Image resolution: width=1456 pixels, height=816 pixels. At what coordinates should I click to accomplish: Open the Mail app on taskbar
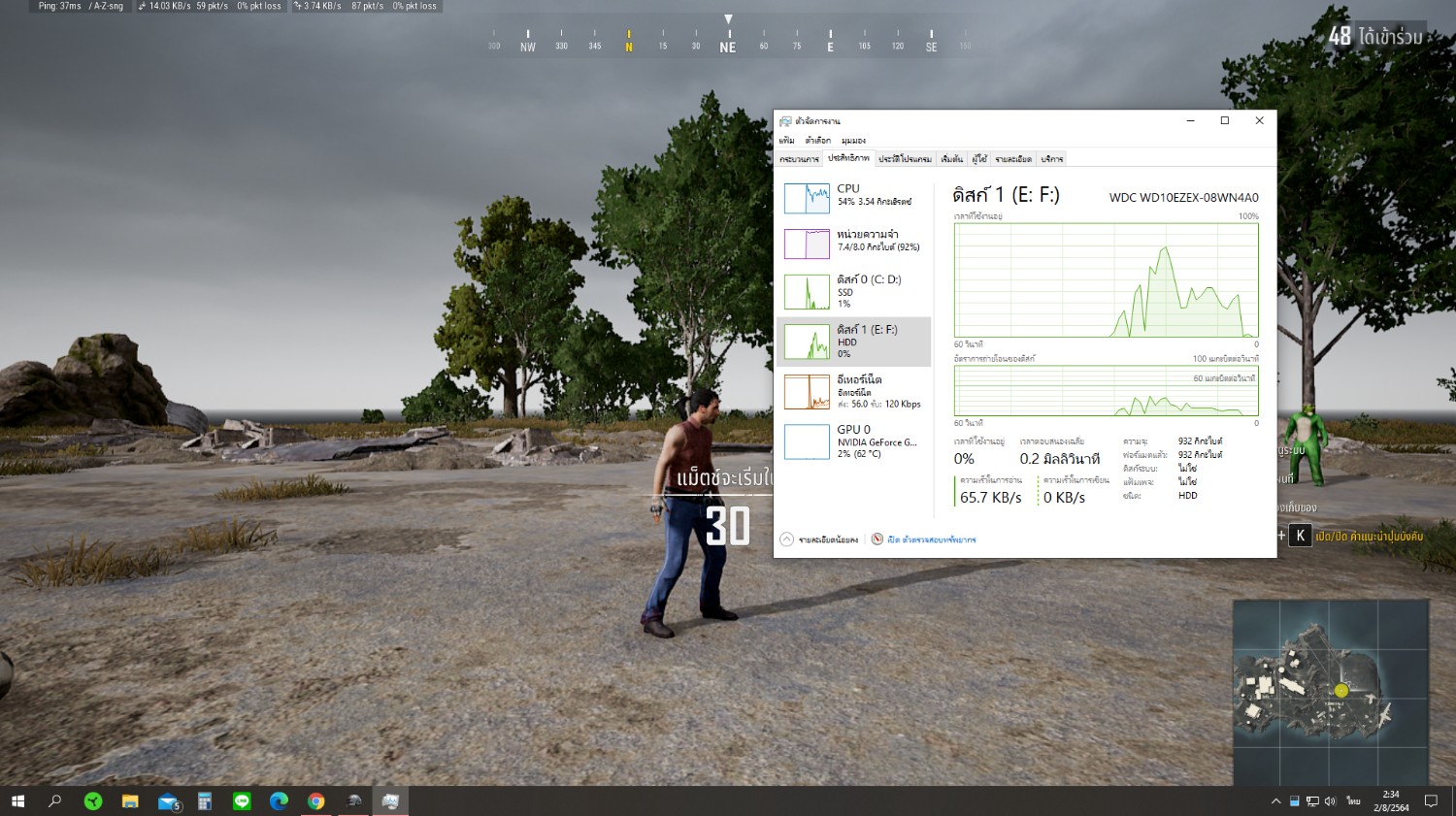(168, 801)
